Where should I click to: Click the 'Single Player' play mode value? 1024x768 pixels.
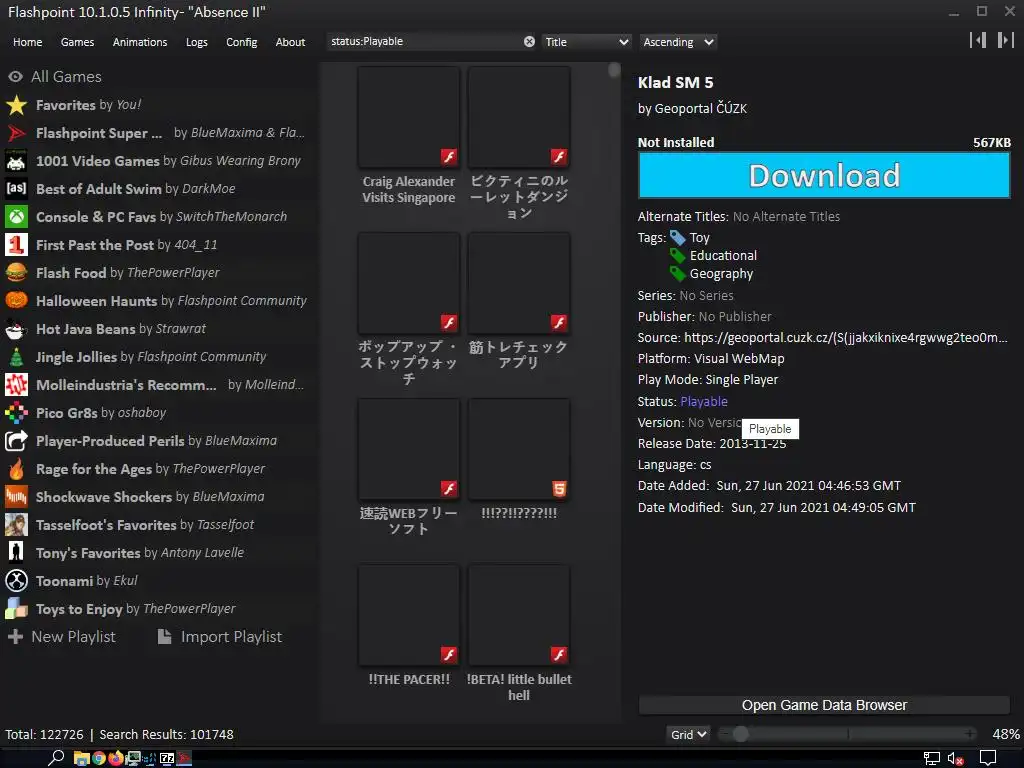[x=742, y=379]
